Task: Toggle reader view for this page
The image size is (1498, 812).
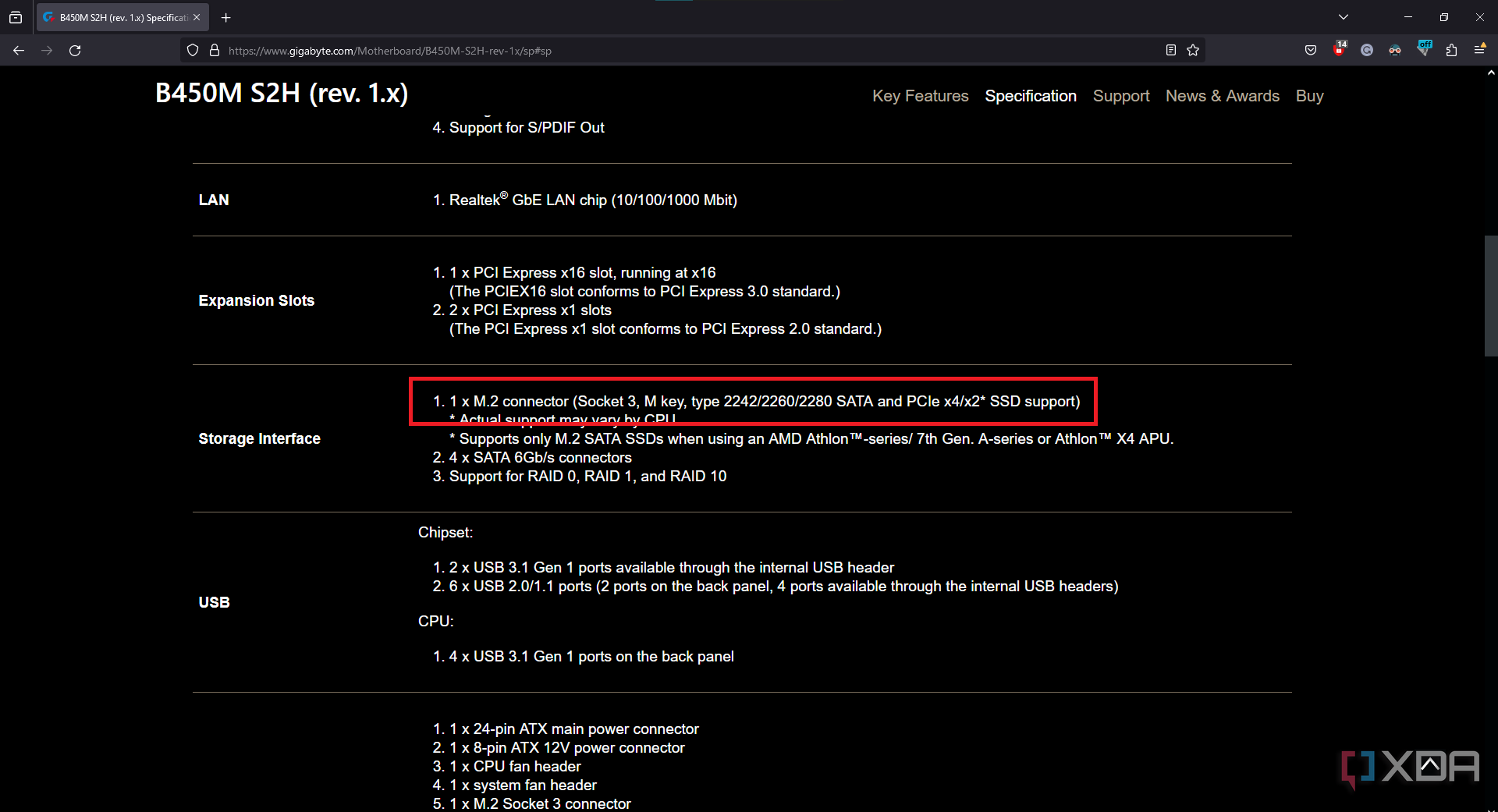Action: 1171,51
